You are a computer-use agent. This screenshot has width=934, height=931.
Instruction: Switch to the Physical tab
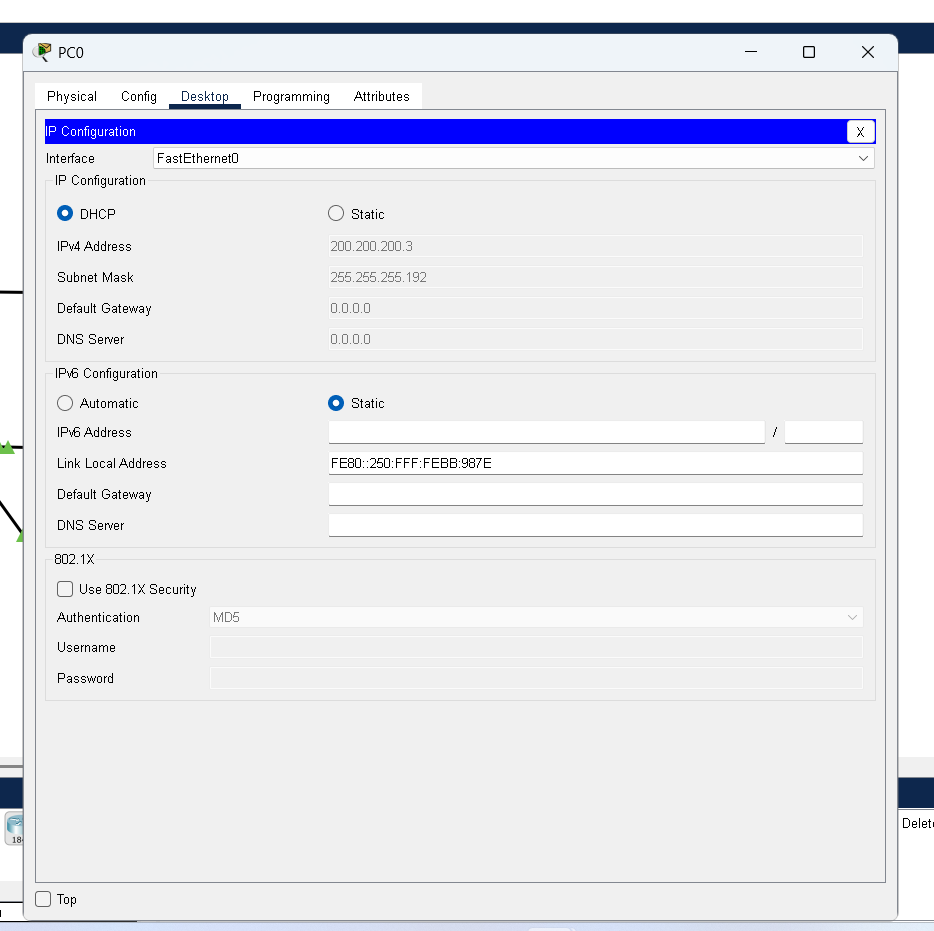click(x=72, y=96)
